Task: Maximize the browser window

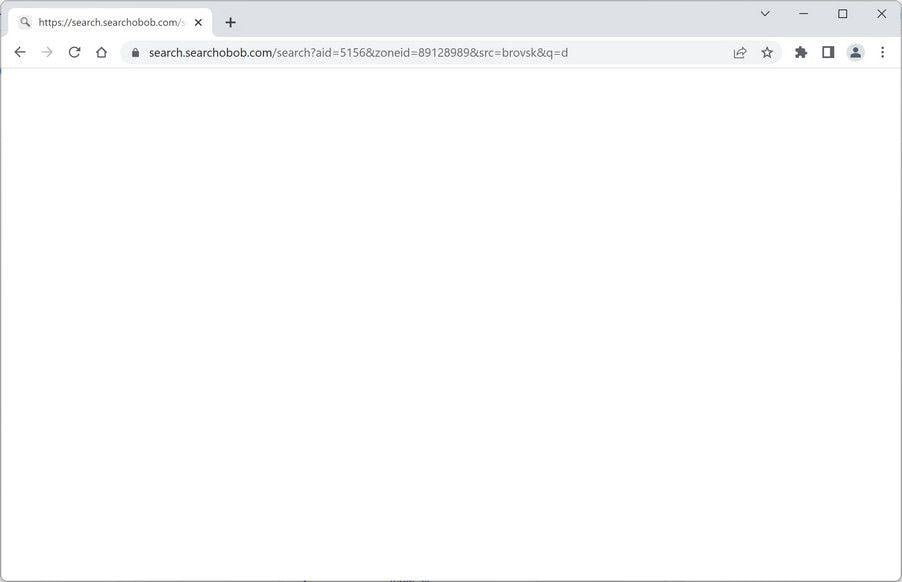Action: [x=843, y=13]
